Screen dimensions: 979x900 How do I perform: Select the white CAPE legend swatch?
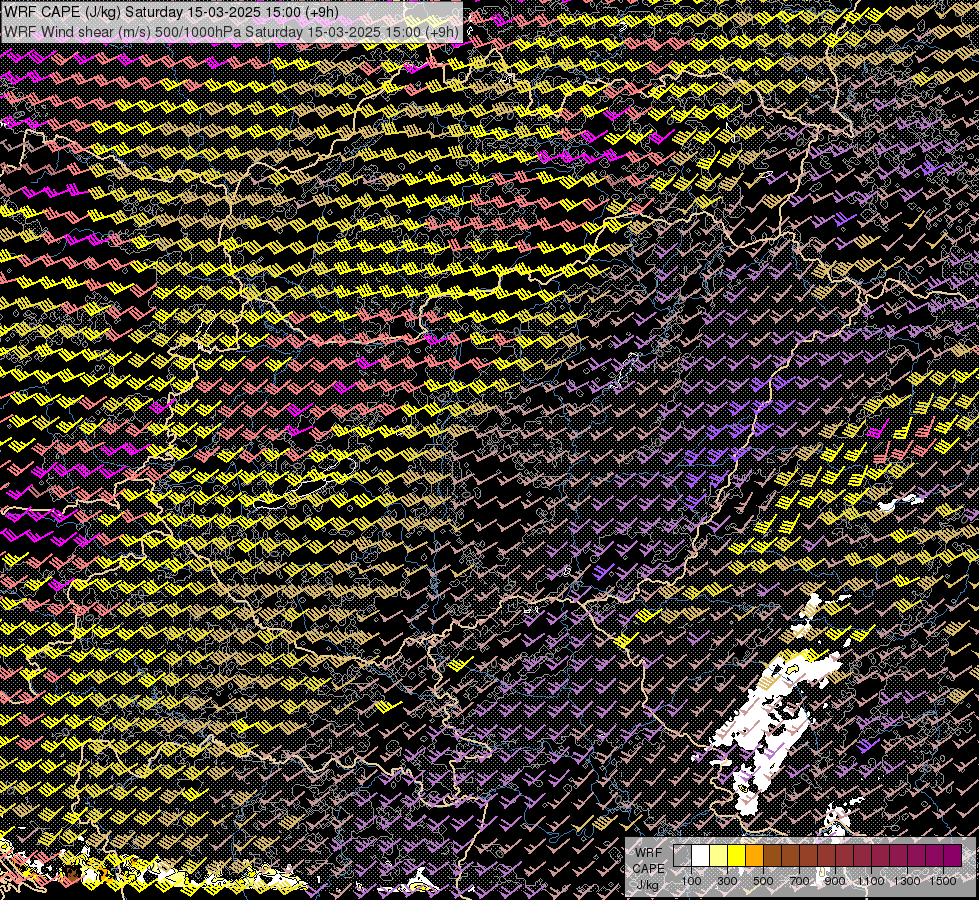[x=701, y=855]
